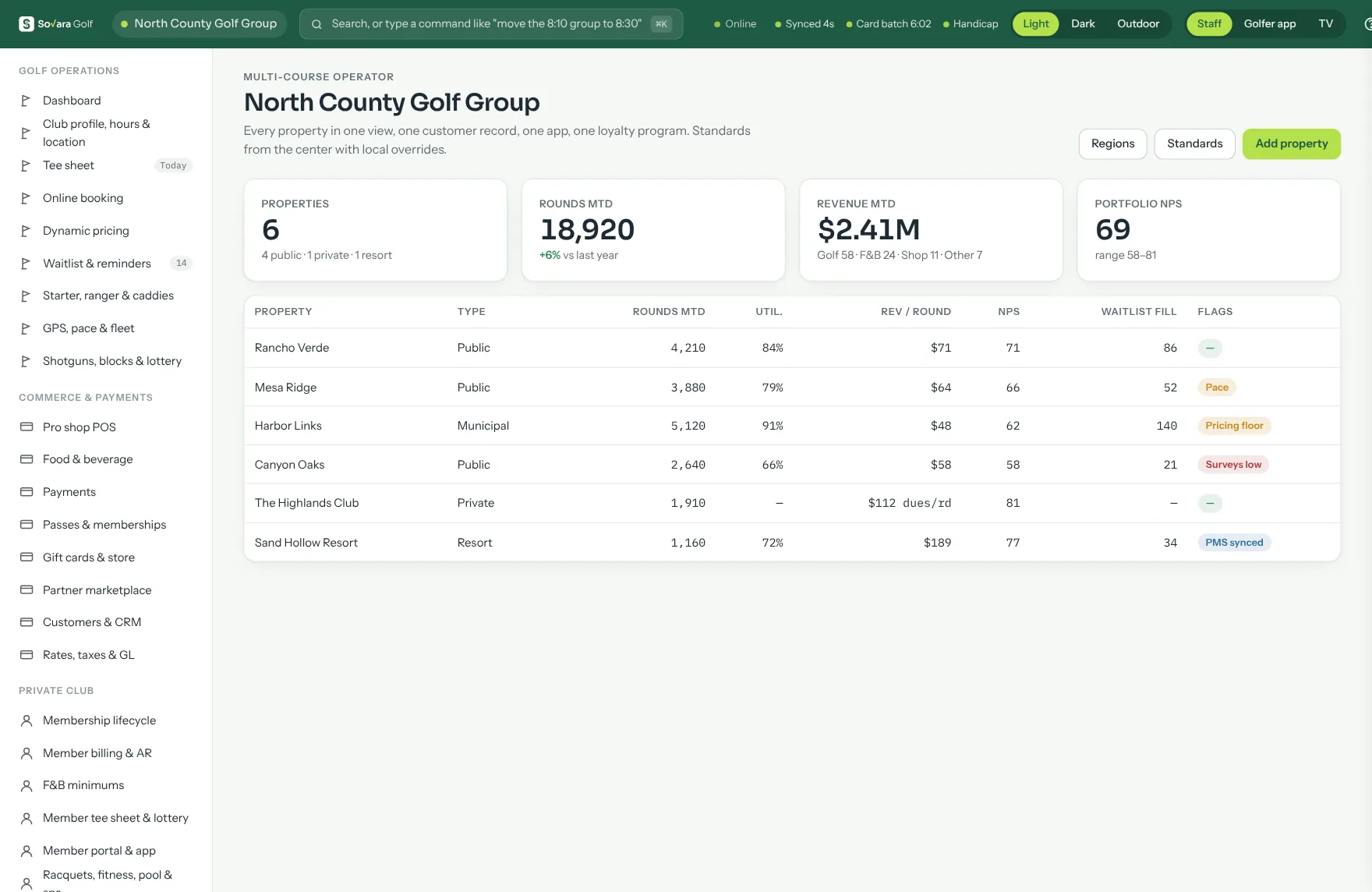Click the search magnifier icon in top bar

point(316,24)
